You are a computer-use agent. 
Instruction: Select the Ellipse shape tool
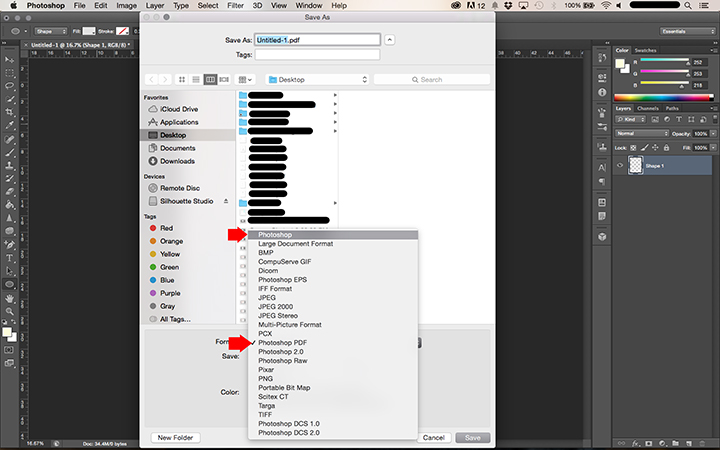(x=9, y=285)
